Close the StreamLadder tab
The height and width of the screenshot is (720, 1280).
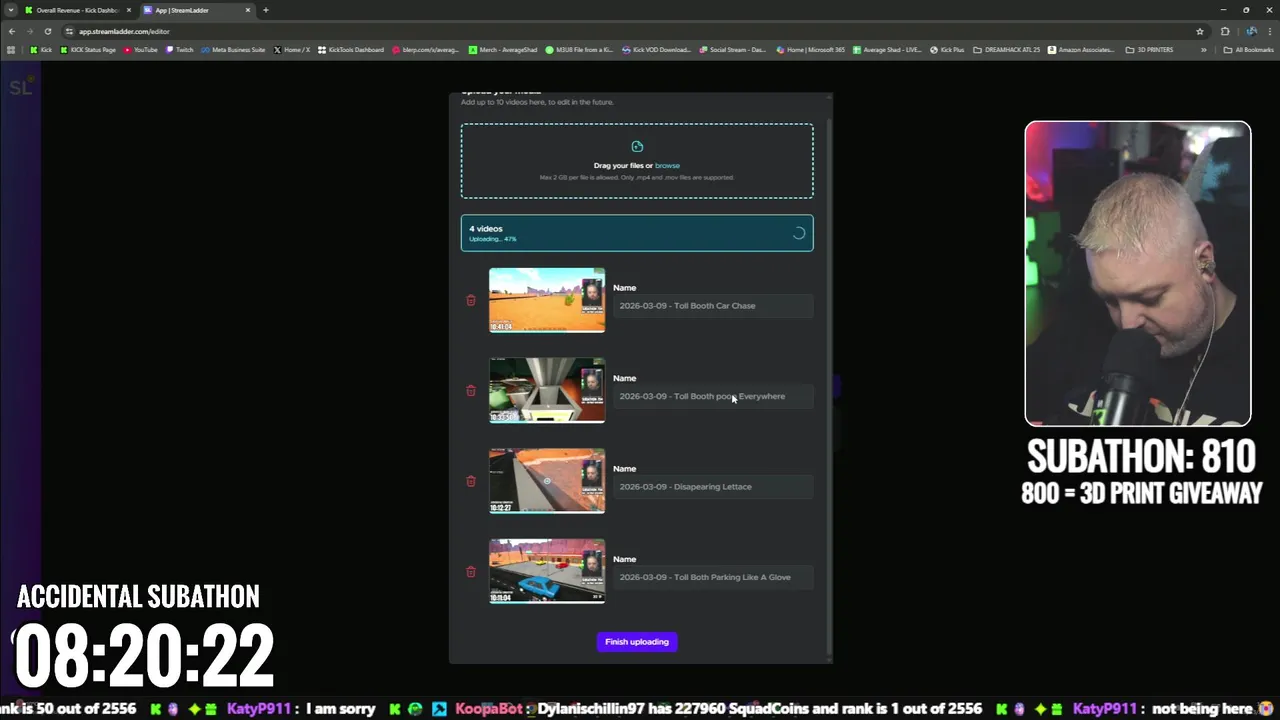click(248, 10)
